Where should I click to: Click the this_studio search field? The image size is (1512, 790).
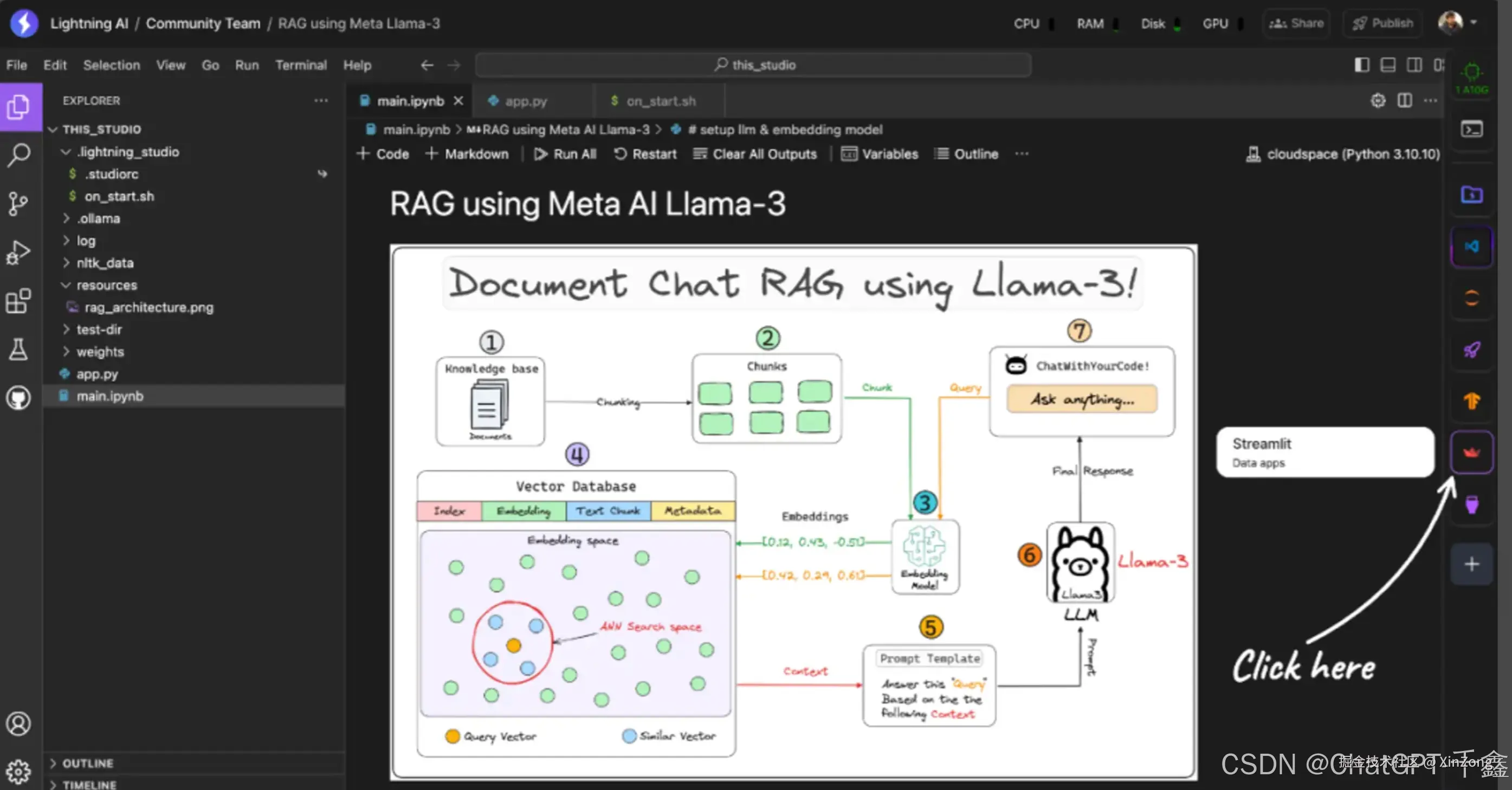pyautogui.click(x=754, y=65)
